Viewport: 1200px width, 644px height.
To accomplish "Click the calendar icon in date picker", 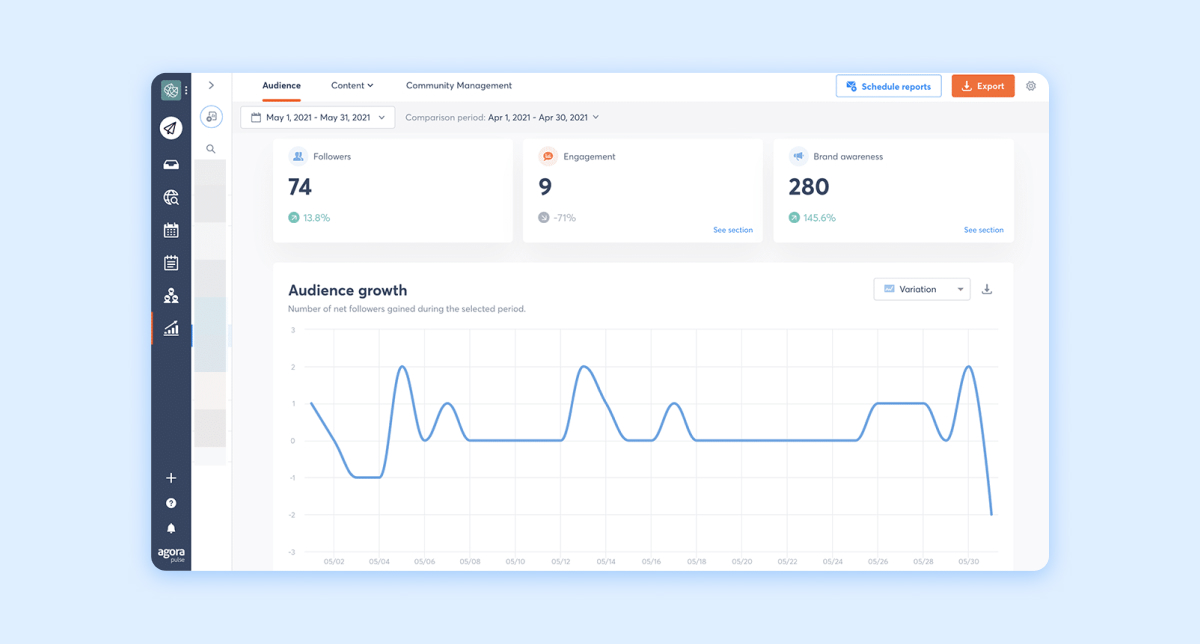I will pyautogui.click(x=256, y=117).
